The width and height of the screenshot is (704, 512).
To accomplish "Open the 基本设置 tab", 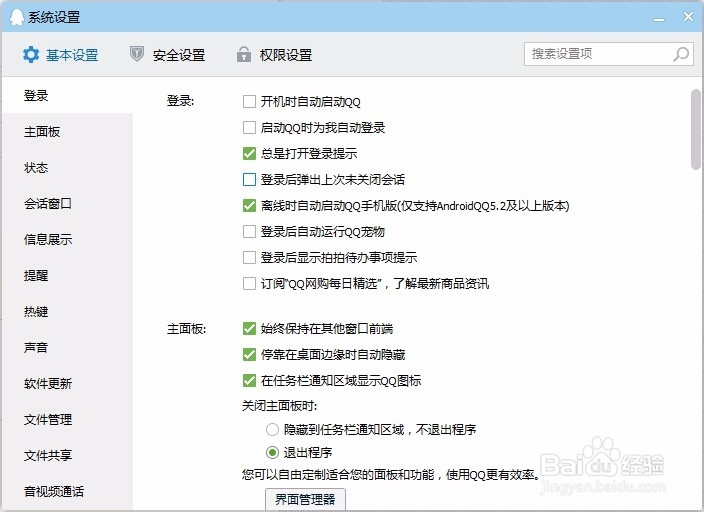I will [x=61, y=55].
